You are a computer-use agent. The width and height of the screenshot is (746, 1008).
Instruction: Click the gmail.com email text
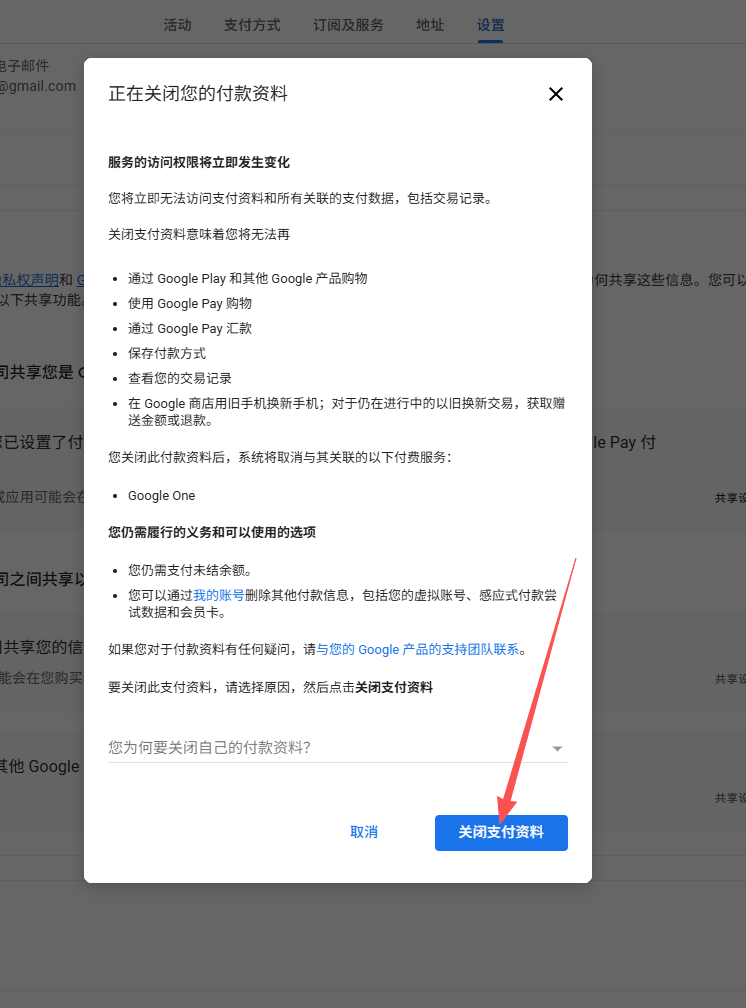click(38, 86)
